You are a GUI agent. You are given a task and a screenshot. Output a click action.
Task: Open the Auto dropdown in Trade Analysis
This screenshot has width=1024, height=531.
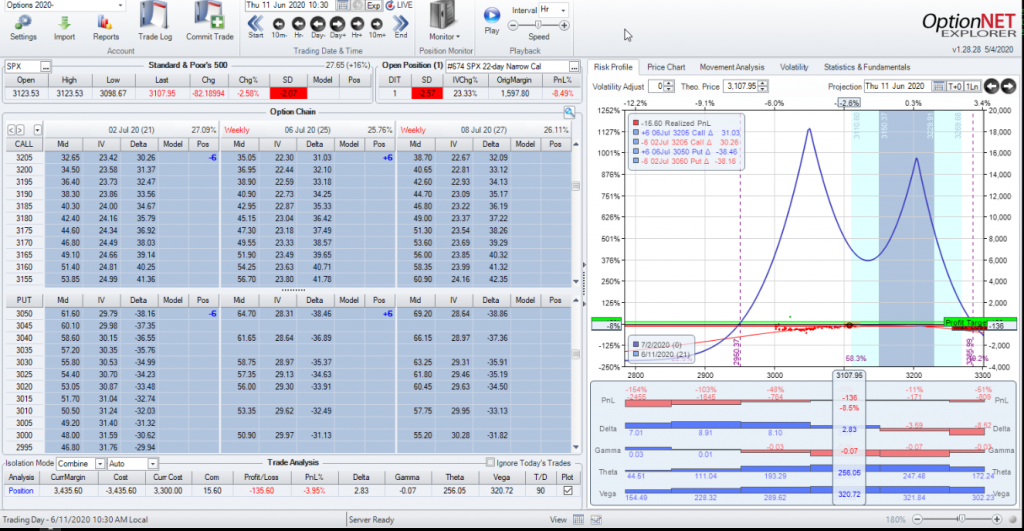[152, 464]
